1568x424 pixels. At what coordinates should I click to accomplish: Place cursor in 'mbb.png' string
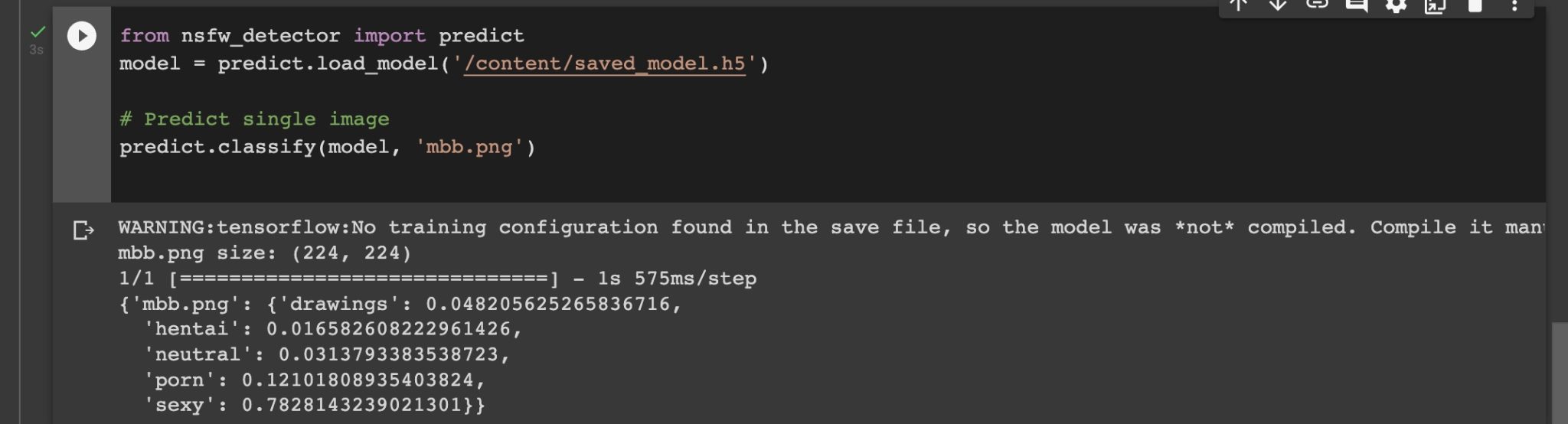pyautogui.click(x=469, y=147)
